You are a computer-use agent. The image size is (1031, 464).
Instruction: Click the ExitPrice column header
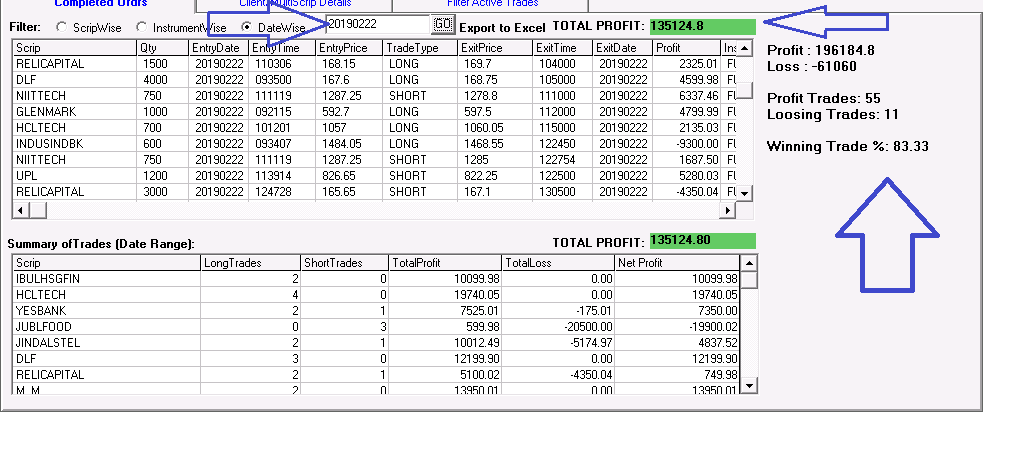click(495, 48)
